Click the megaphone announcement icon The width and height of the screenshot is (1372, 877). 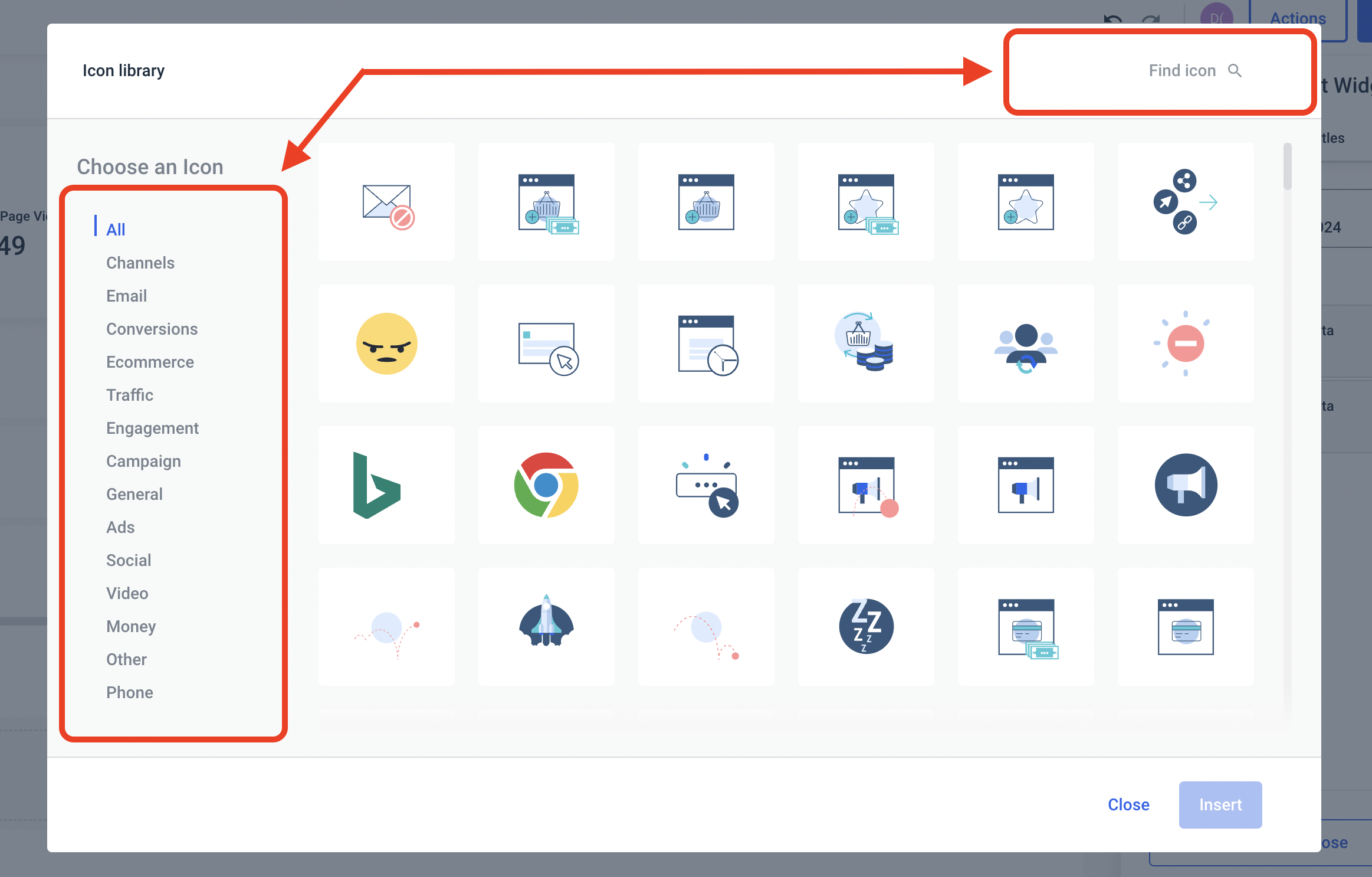[x=1184, y=483]
